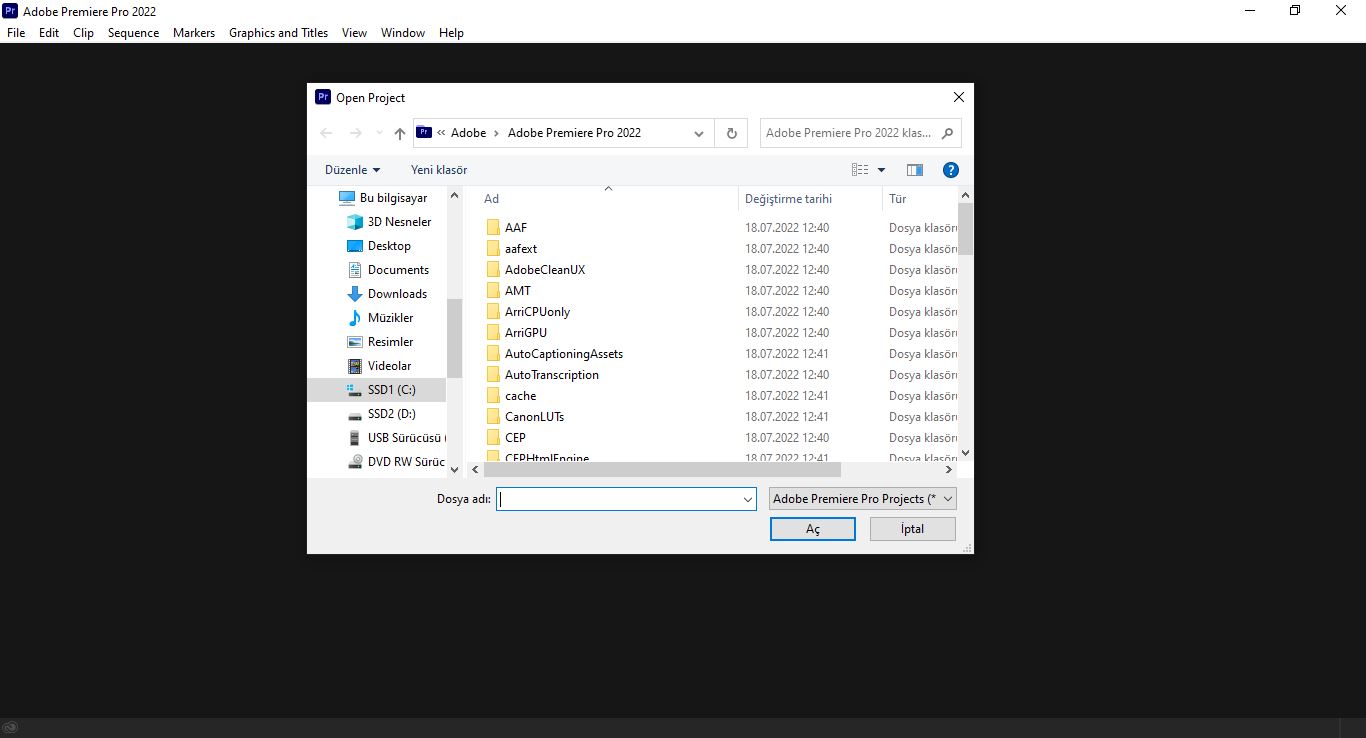Open the Clip menu

point(84,33)
